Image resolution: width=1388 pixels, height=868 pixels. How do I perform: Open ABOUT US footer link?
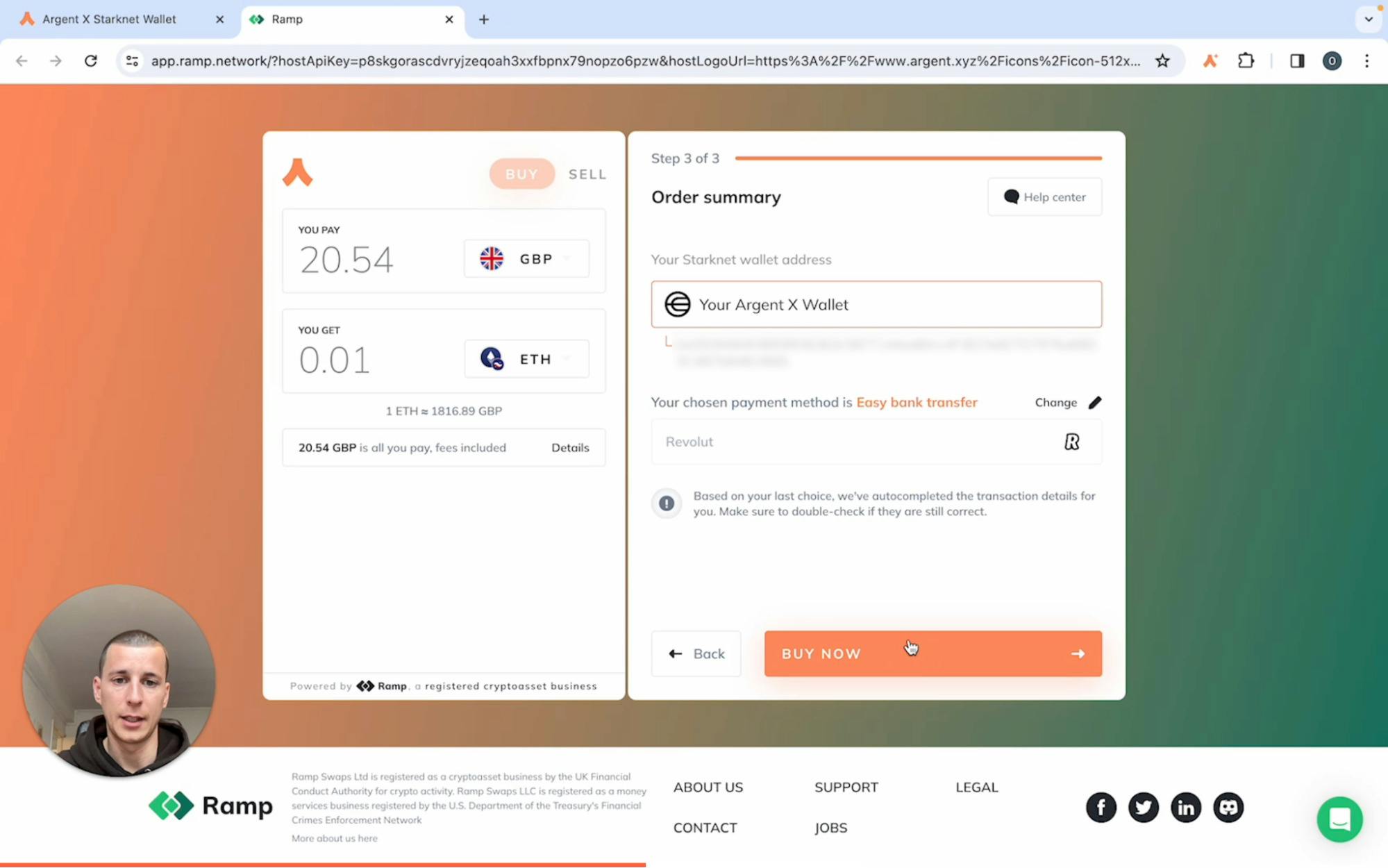click(708, 787)
